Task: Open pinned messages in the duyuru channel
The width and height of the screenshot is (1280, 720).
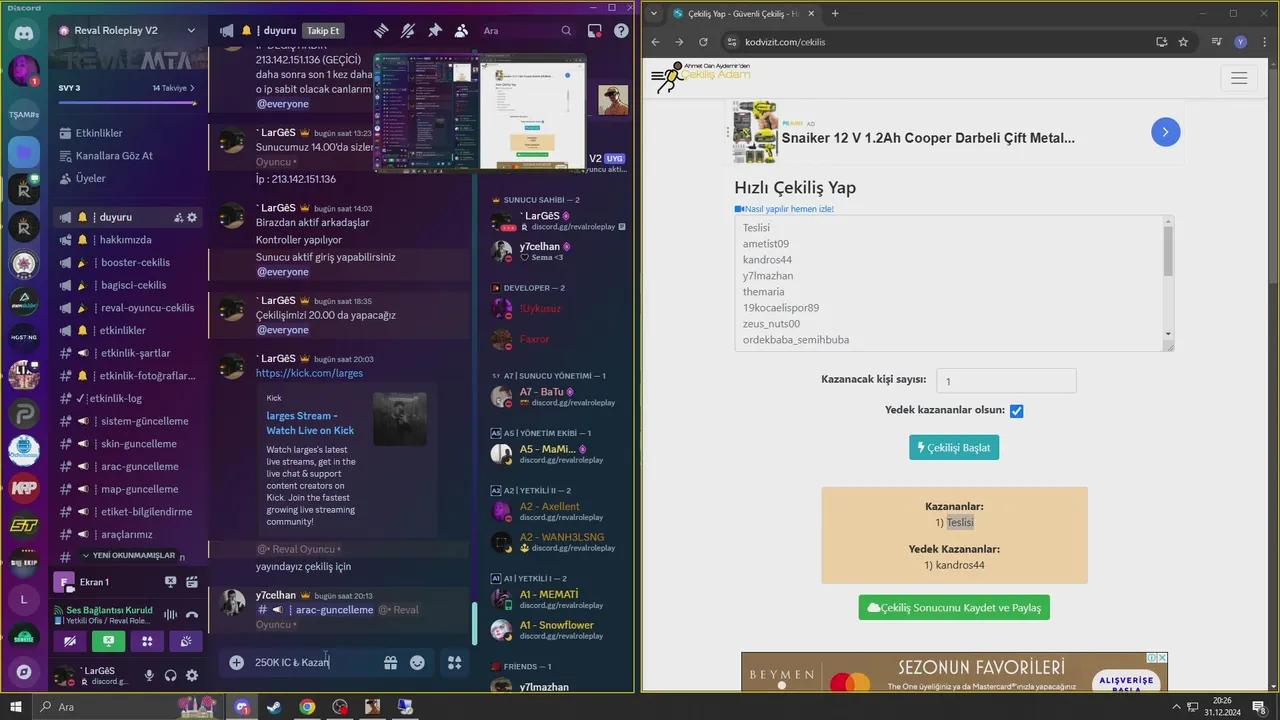Action: [434, 30]
